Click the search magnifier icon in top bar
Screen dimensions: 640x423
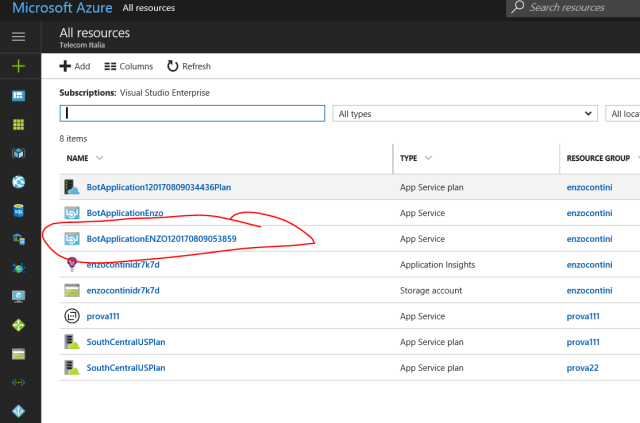[517, 8]
